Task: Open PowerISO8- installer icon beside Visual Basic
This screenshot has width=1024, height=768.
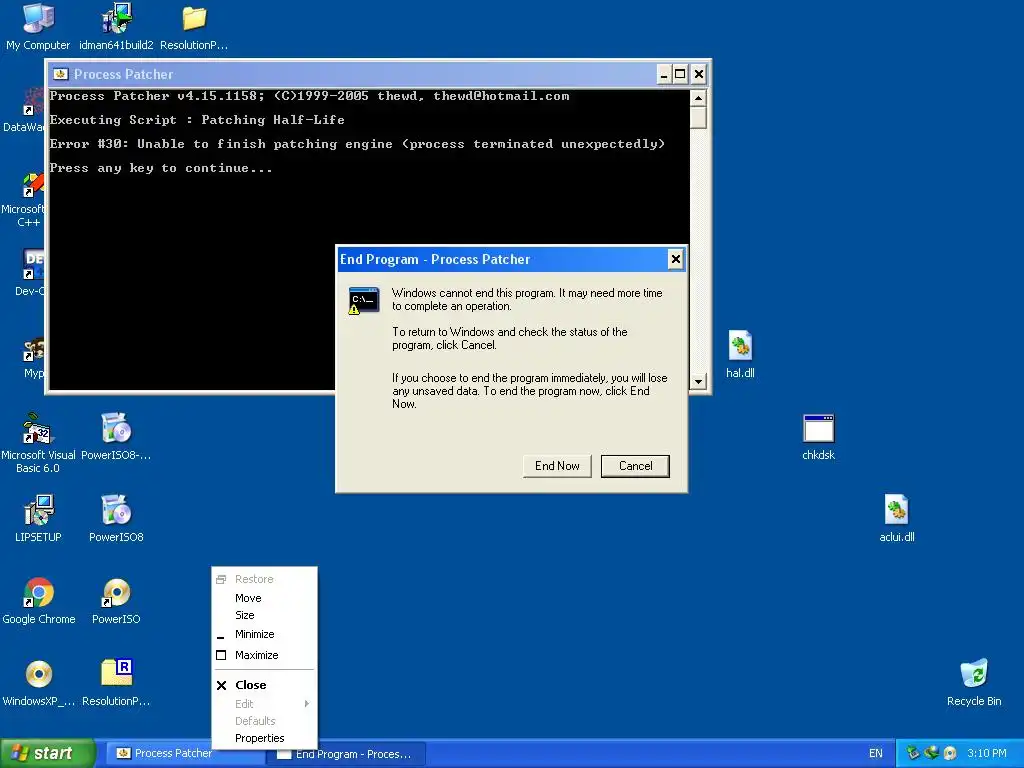Action: coord(116,436)
